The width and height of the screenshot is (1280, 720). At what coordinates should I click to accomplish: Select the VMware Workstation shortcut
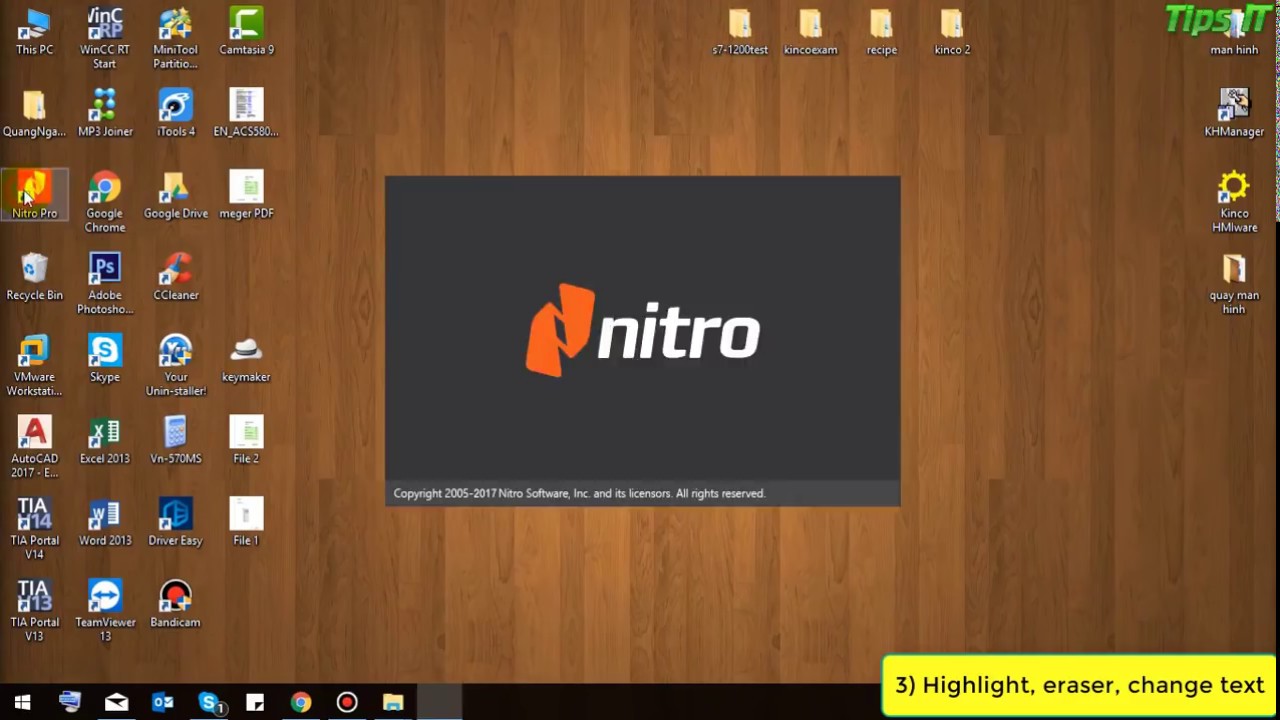click(x=34, y=366)
